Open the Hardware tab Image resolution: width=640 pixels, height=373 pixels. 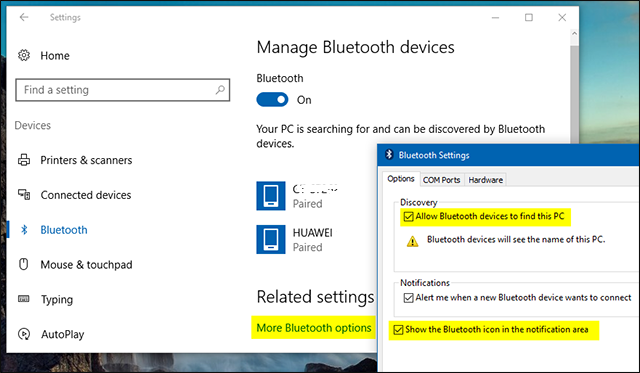(x=485, y=180)
